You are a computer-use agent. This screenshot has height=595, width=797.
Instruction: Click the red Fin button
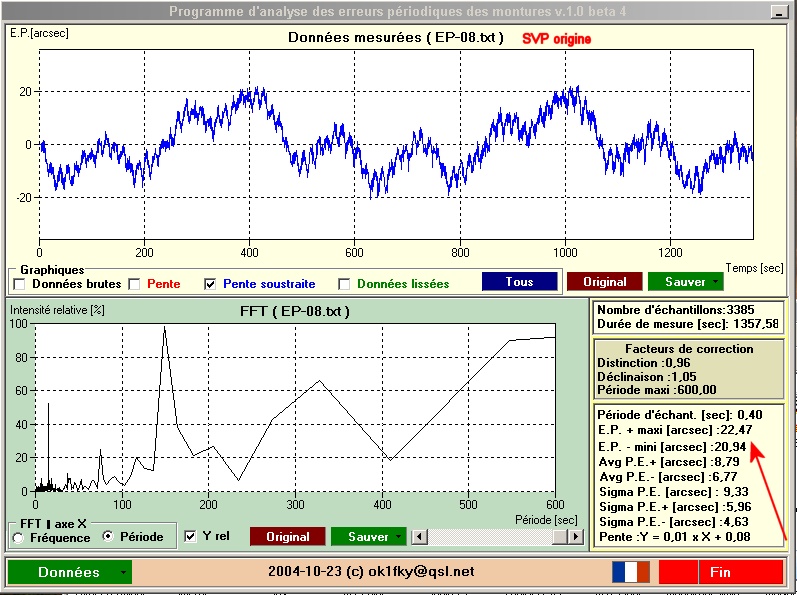(720, 572)
